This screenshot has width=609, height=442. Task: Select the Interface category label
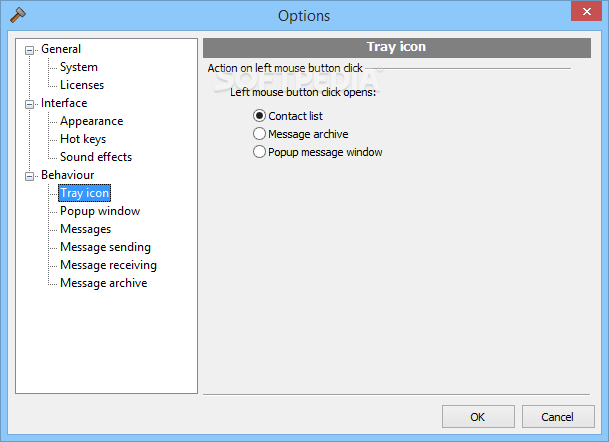(x=64, y=103)
